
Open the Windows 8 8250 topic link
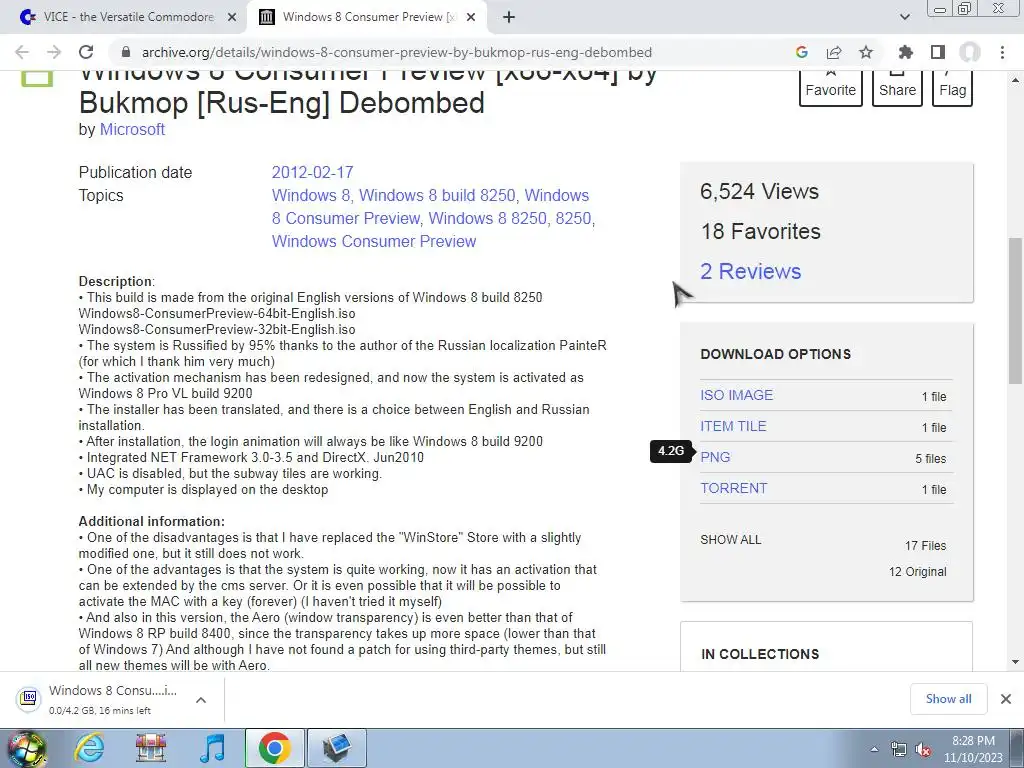pos(487,218)
